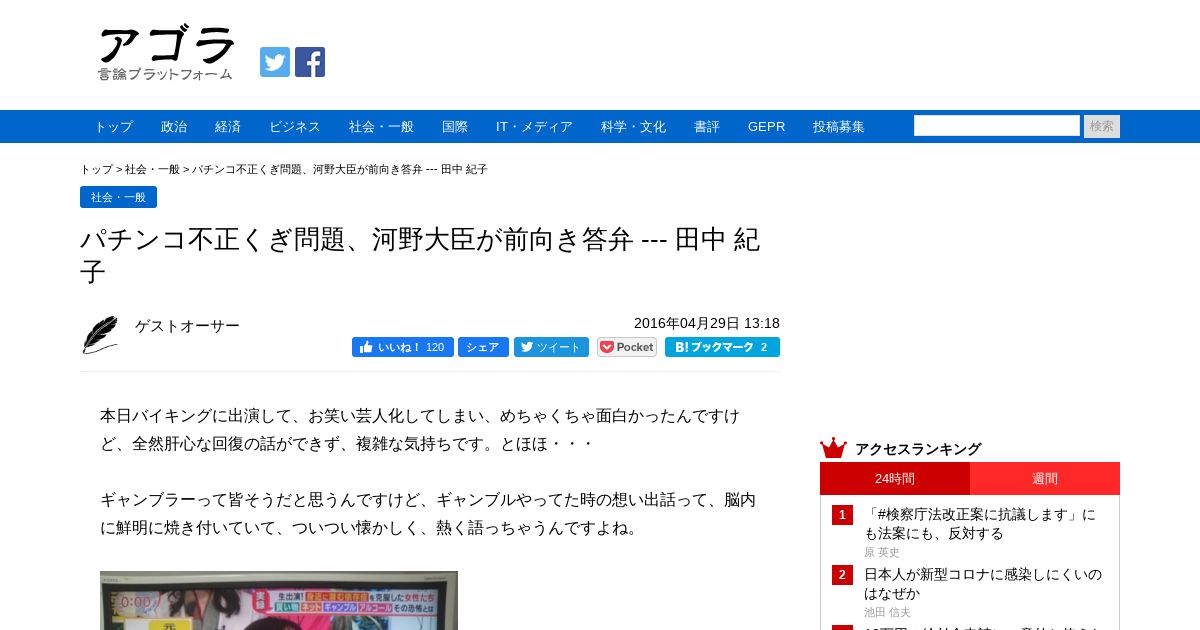
Task: Click トップ in the breadcrumb
Action: (97, 170)
